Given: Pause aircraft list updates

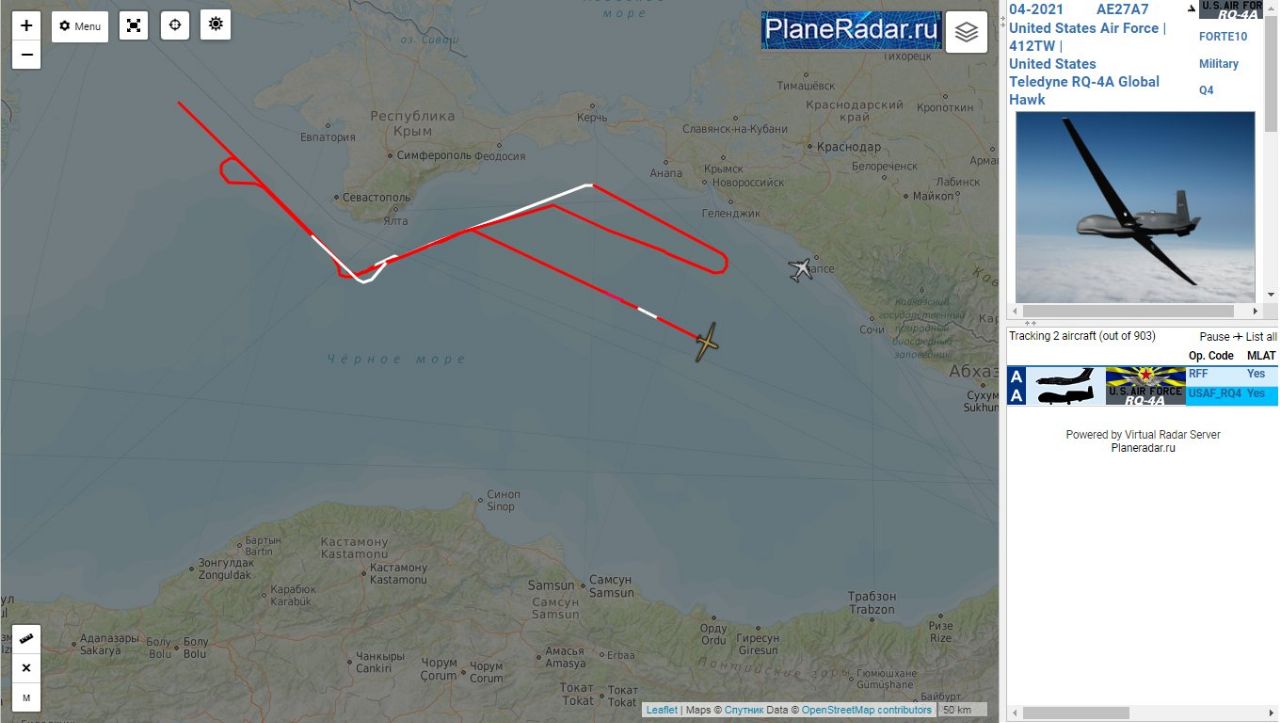Looking at the screenshot, I should pyautogui.click(x=1214, y=337).
